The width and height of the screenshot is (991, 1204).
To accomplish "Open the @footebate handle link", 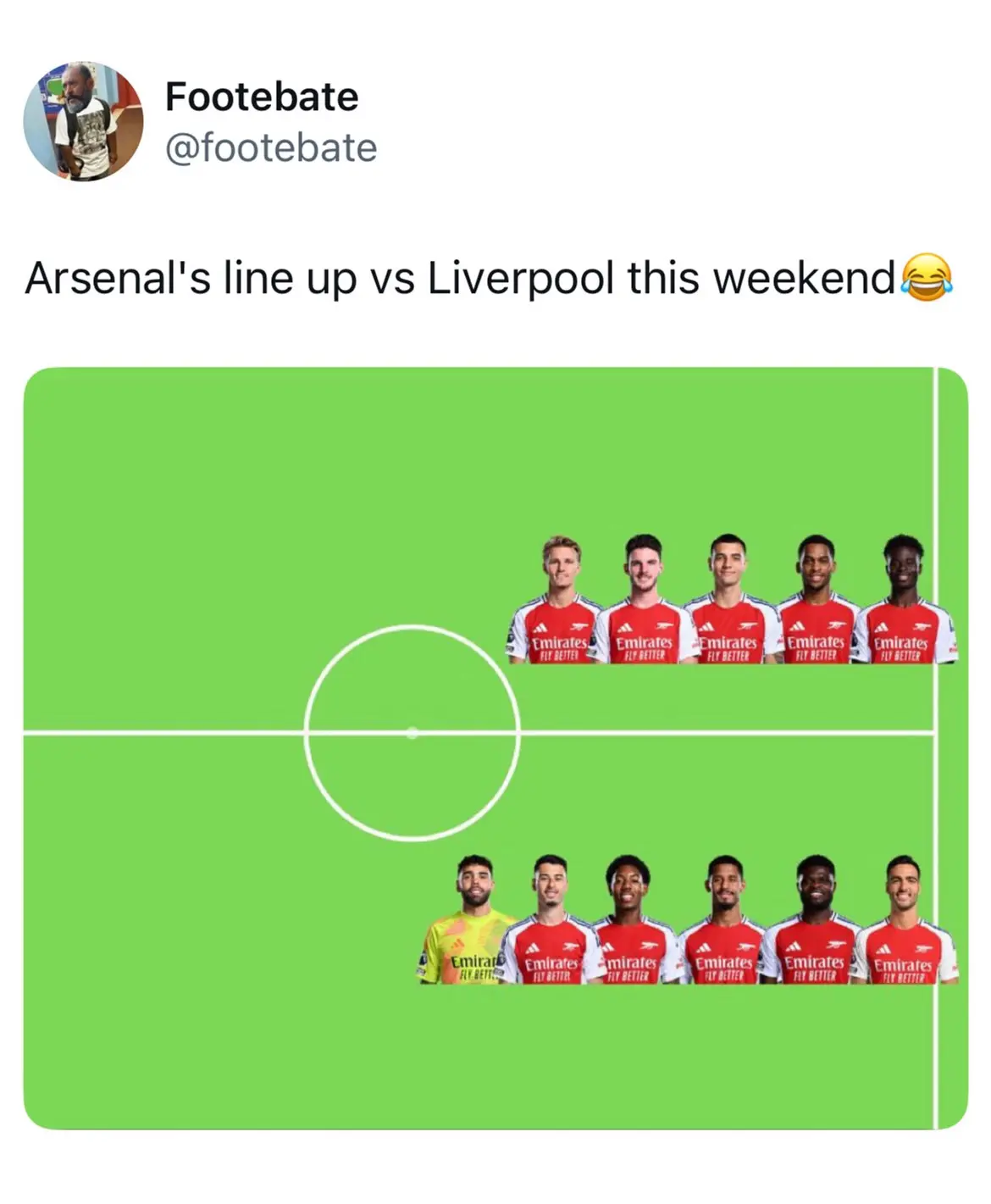I will (271, 148).
